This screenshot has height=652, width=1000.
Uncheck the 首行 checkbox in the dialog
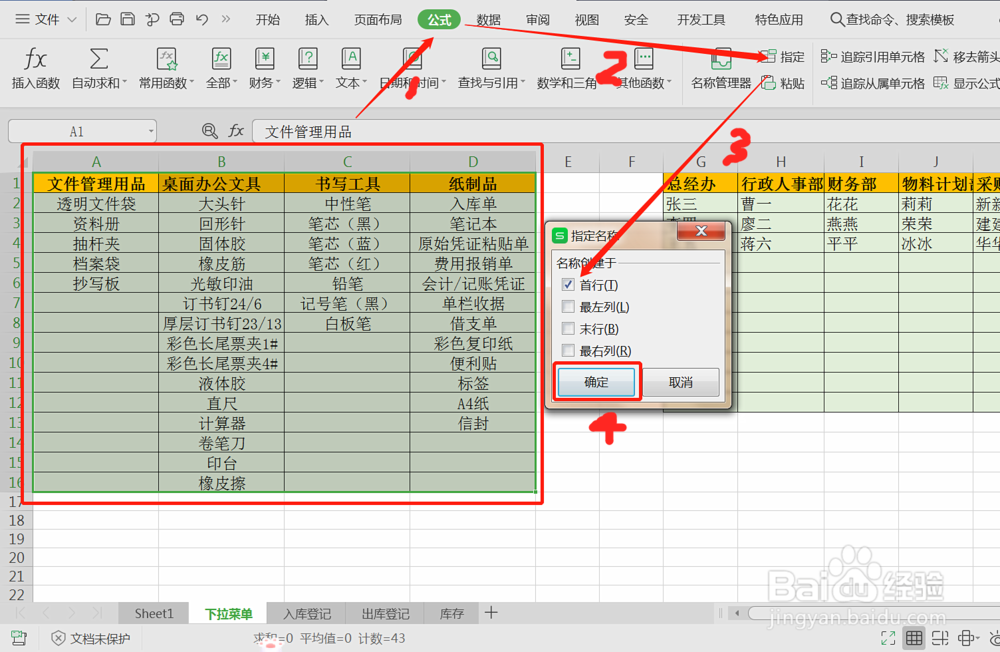coord(569,284)
